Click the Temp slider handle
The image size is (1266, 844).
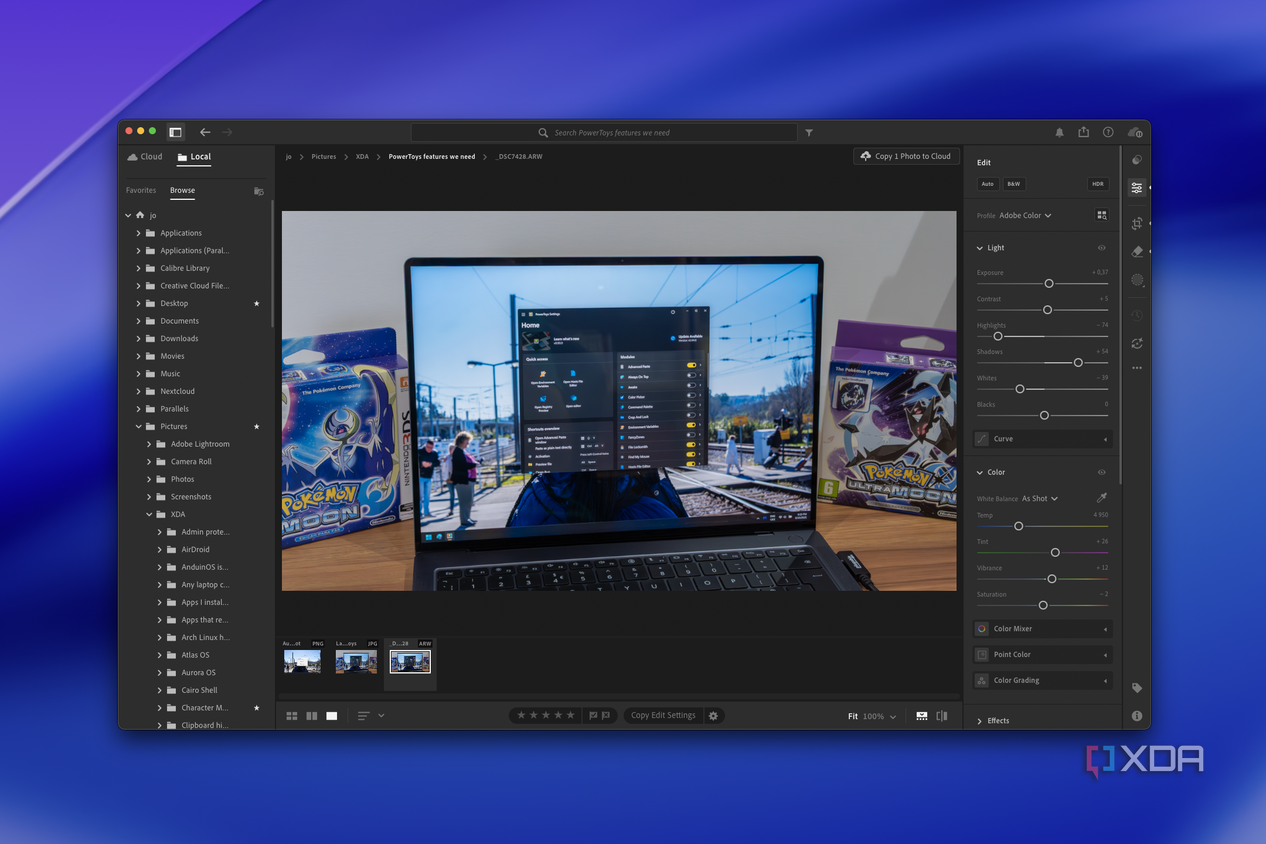click(x=1019, y=526)
